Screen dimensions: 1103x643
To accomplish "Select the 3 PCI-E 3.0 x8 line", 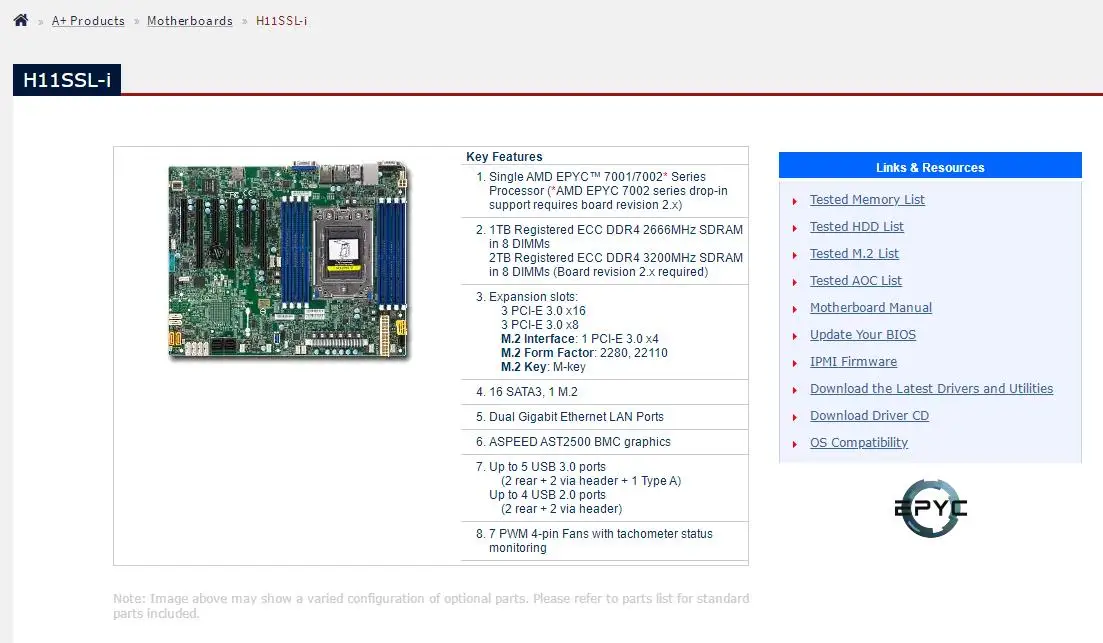I will tap(540, 325).
